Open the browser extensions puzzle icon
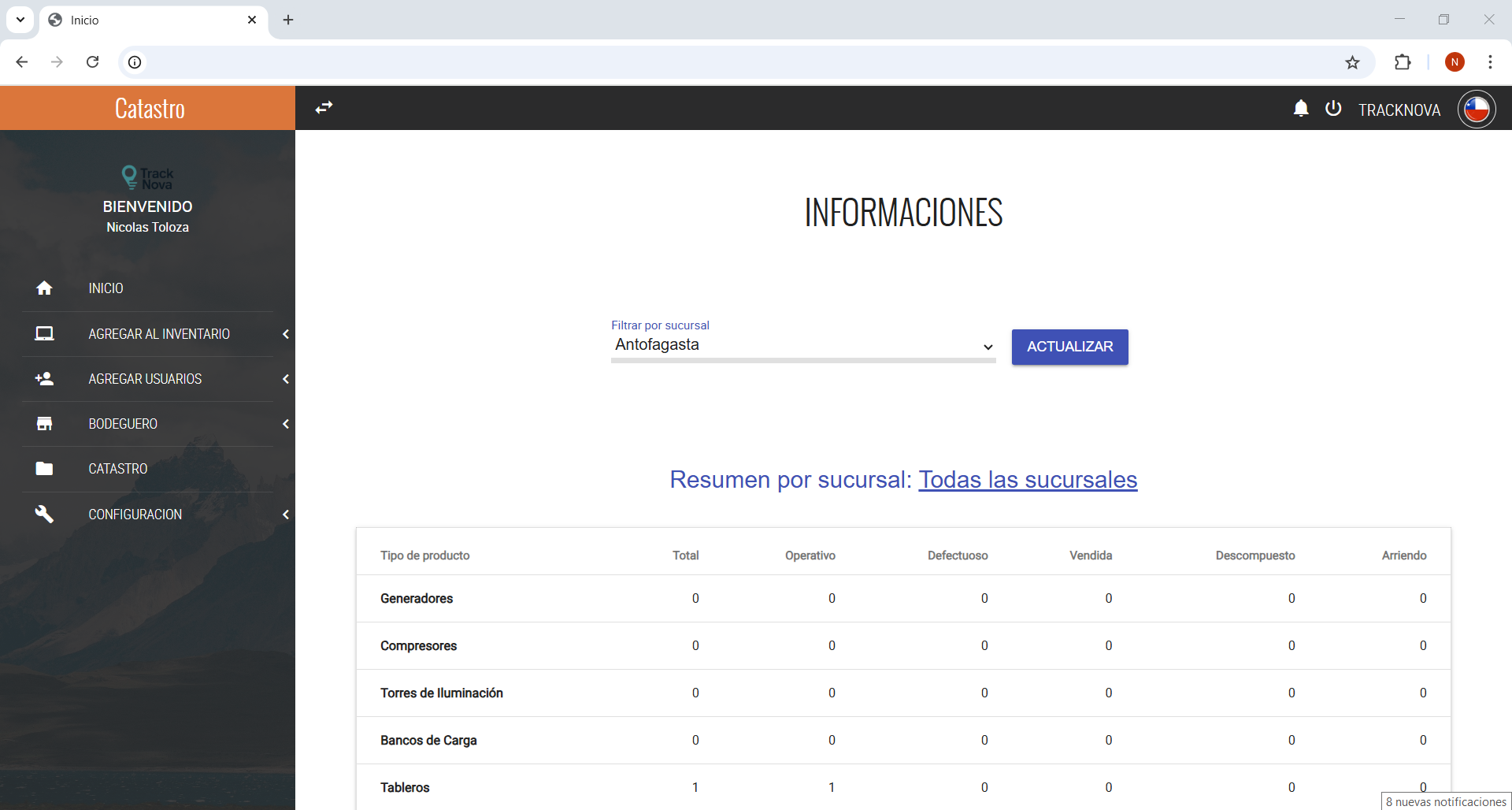 (x=1403, y=62)
